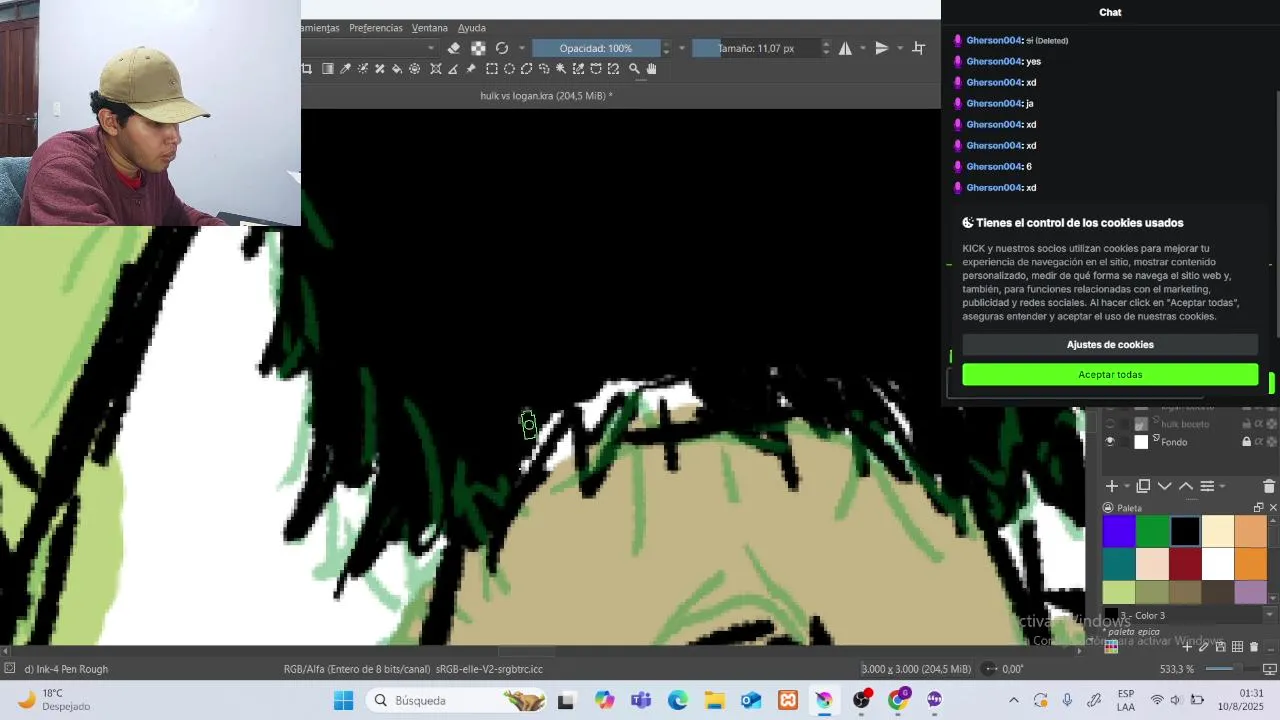The image size is (1280, 720).
Task: Select the Fill bucket tool
Action: pyautogui.click(x=397, y=69)
